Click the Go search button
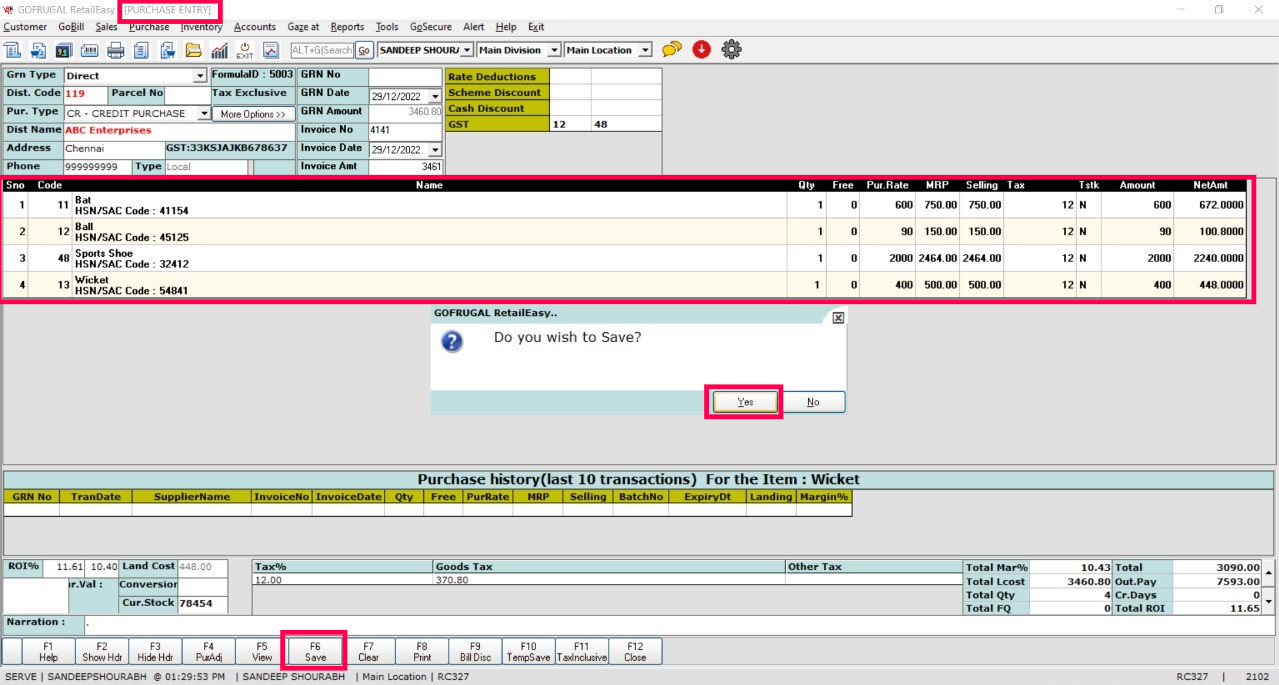Viewport: 1279px width, 685px height. click(x=363, y=50)
